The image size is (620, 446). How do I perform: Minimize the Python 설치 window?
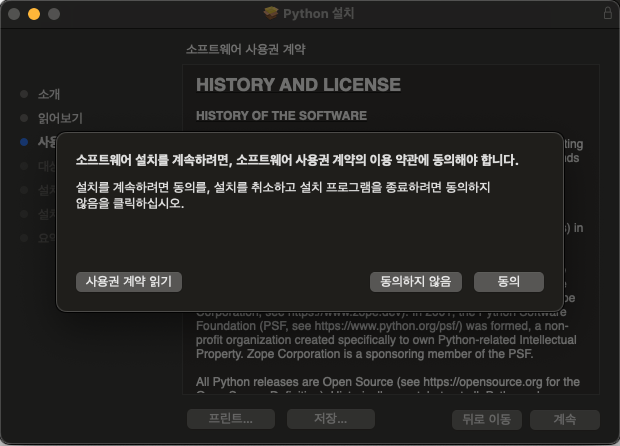34,14
